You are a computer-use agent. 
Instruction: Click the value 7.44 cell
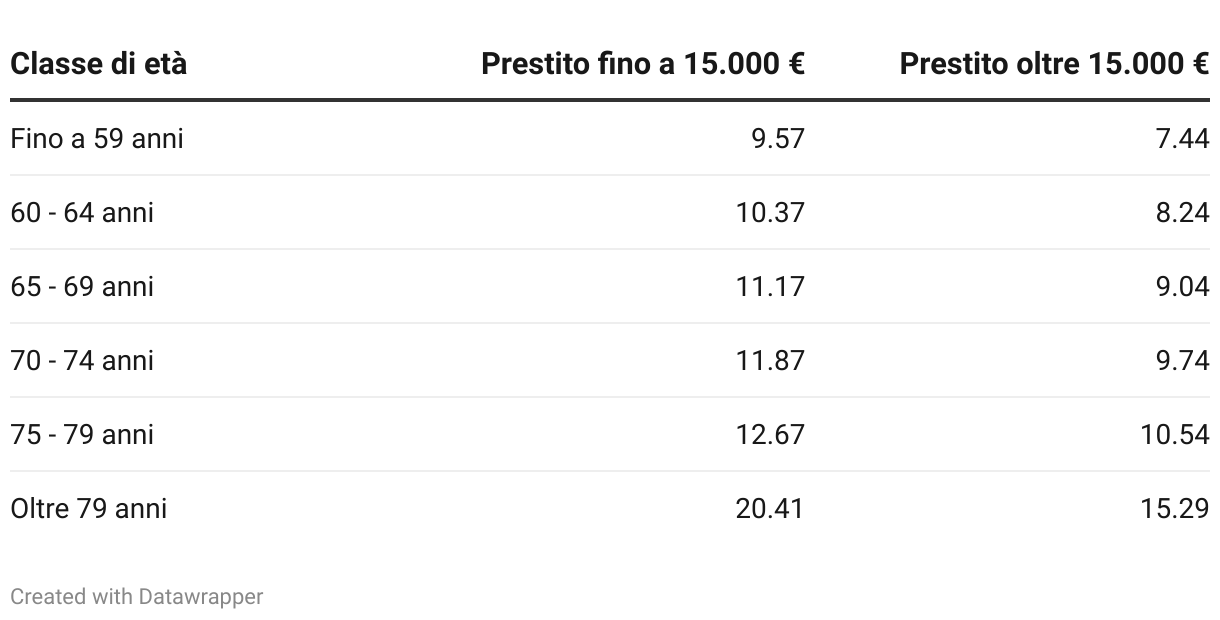tap(1182, 138)
